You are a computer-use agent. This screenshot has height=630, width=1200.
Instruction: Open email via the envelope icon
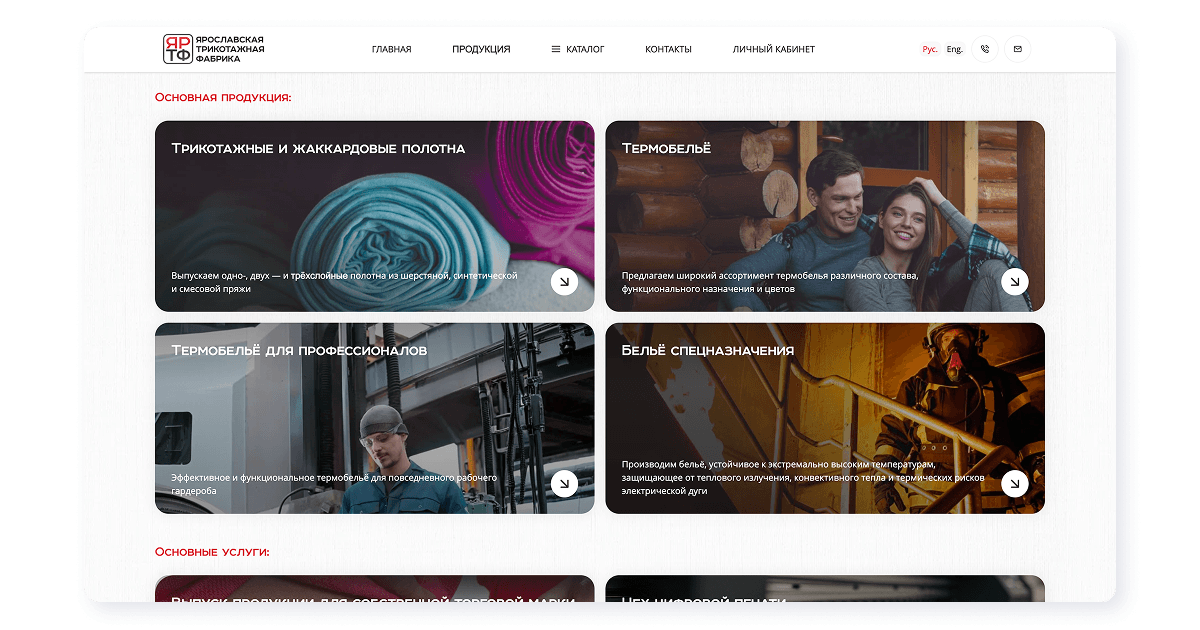tap(1017, 48)
